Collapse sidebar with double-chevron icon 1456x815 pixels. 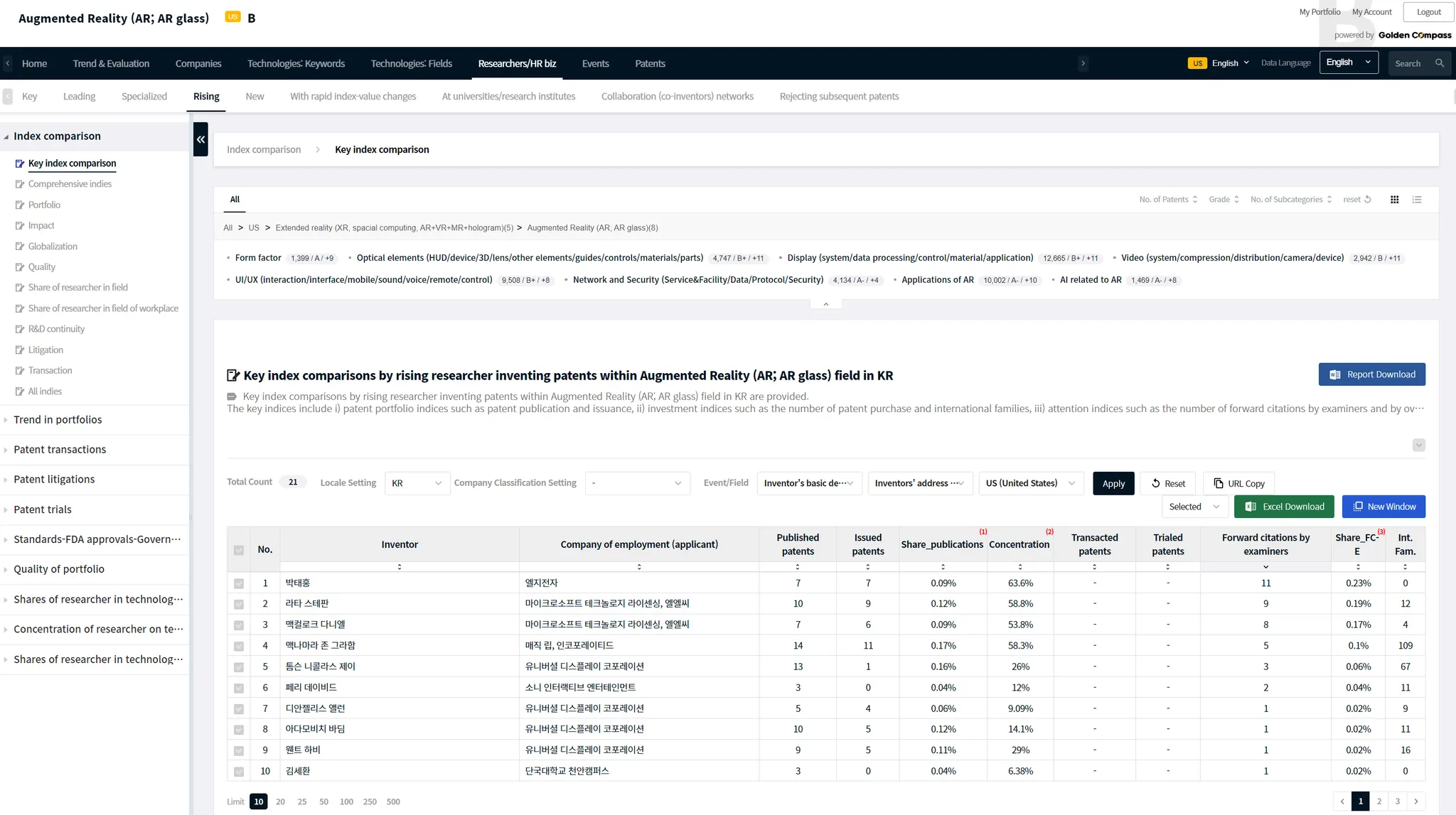(200, 139)
